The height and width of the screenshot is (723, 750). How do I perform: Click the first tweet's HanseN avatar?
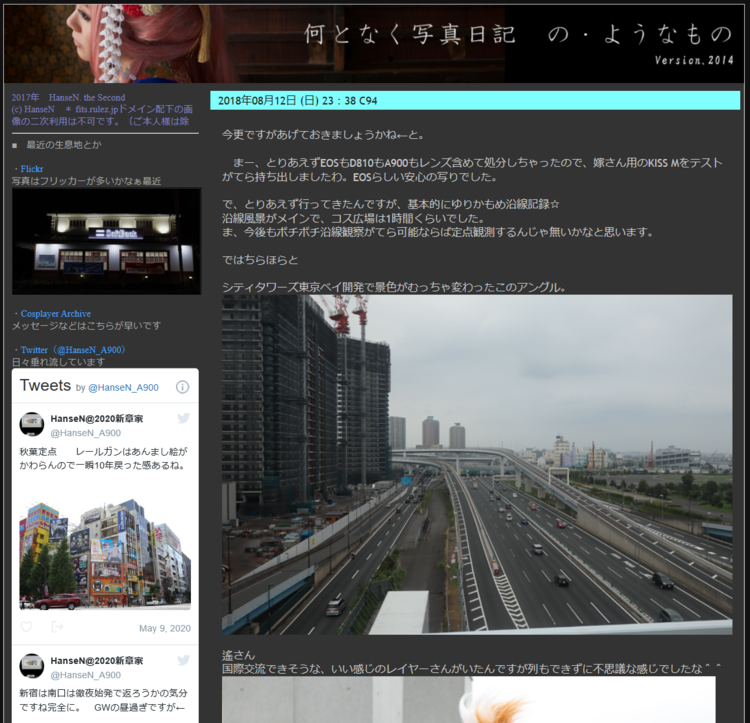(x=32, y=424)
